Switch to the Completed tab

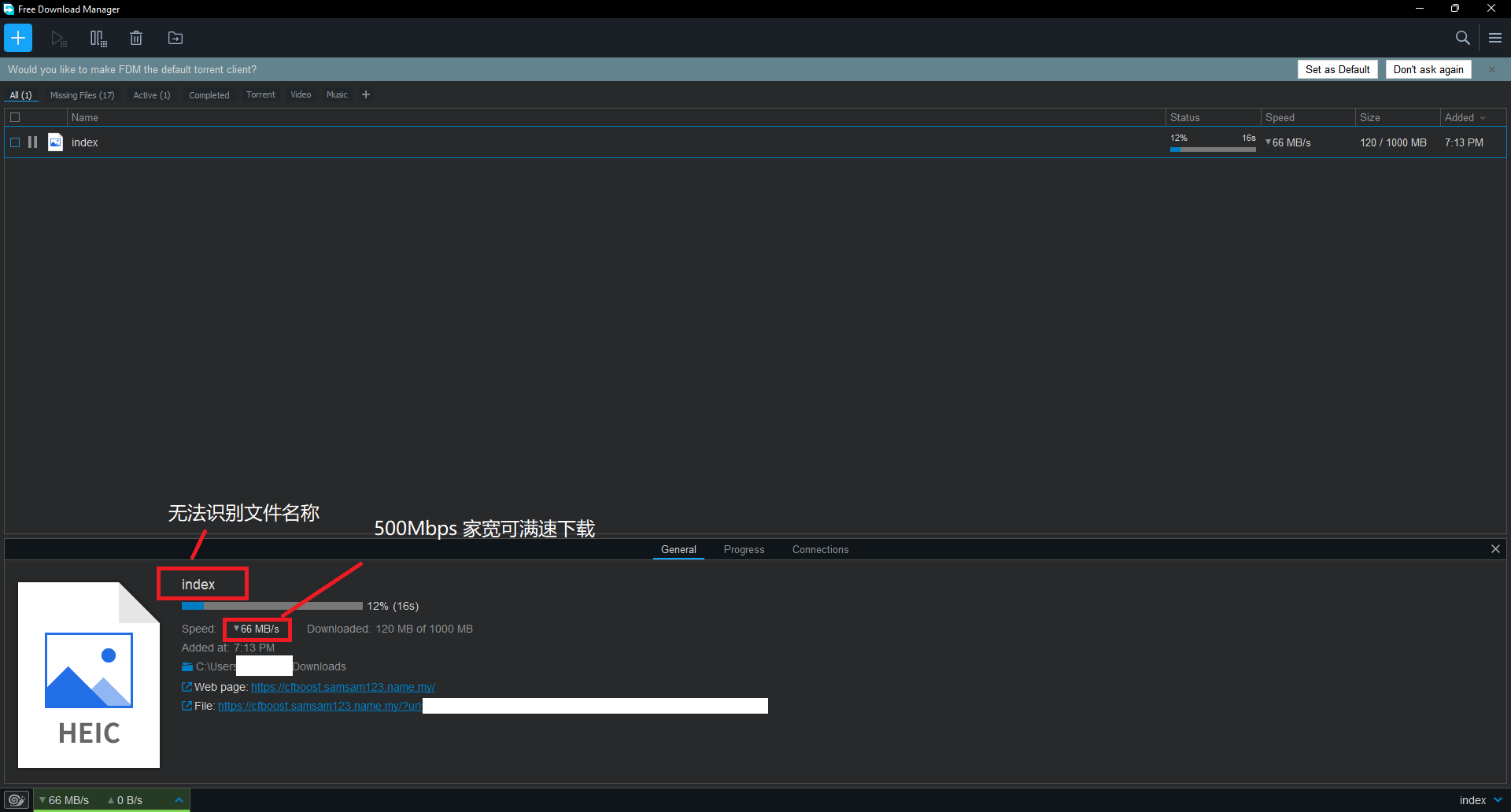click(x=209, y=95)
